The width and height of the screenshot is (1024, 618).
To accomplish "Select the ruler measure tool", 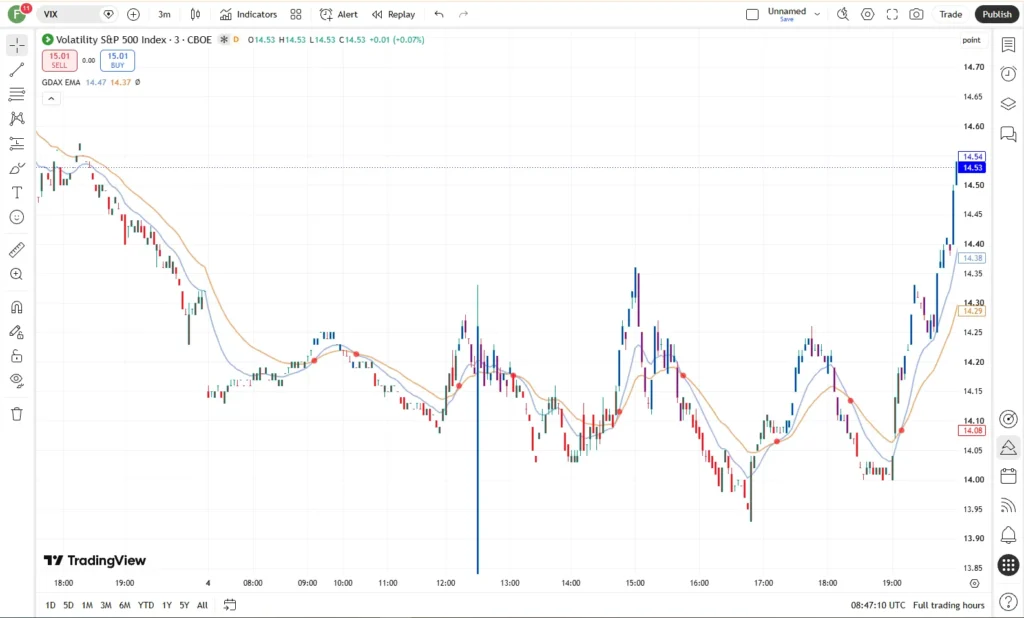I will click(x=17, y=250).
